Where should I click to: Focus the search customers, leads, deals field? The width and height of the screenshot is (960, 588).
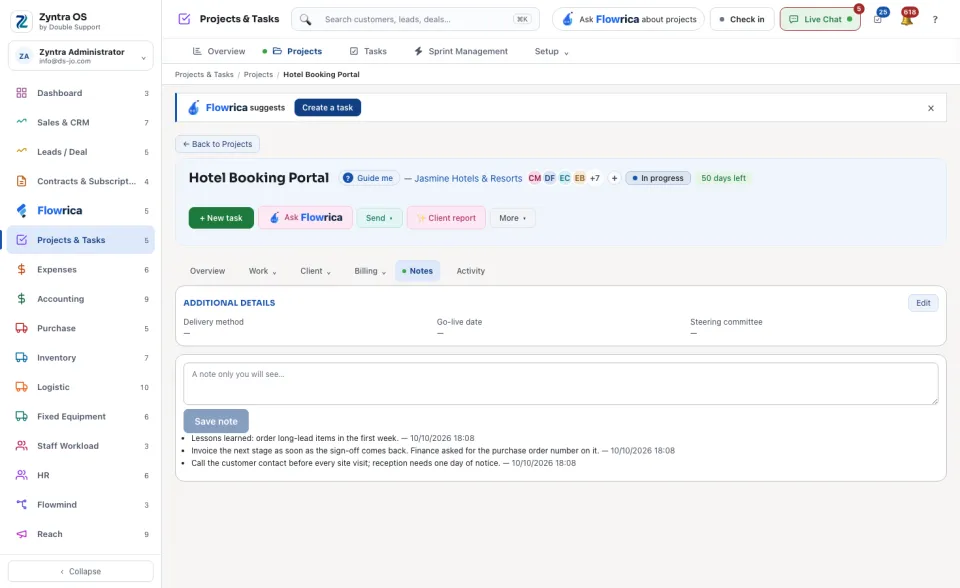point(416,20)
